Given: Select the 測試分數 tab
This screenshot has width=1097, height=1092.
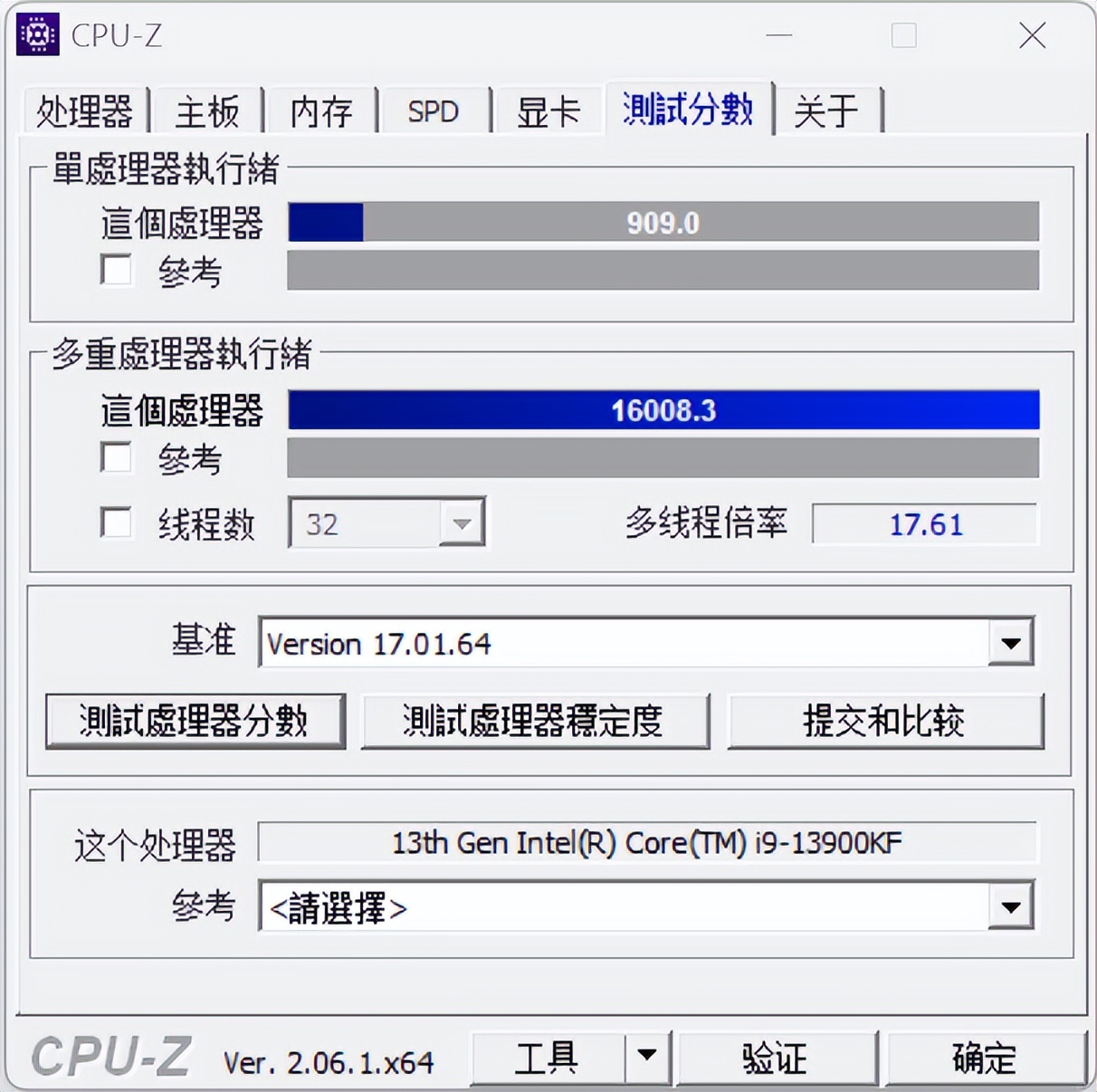Looking at the screenshot, I should click(x=689, y=109).
